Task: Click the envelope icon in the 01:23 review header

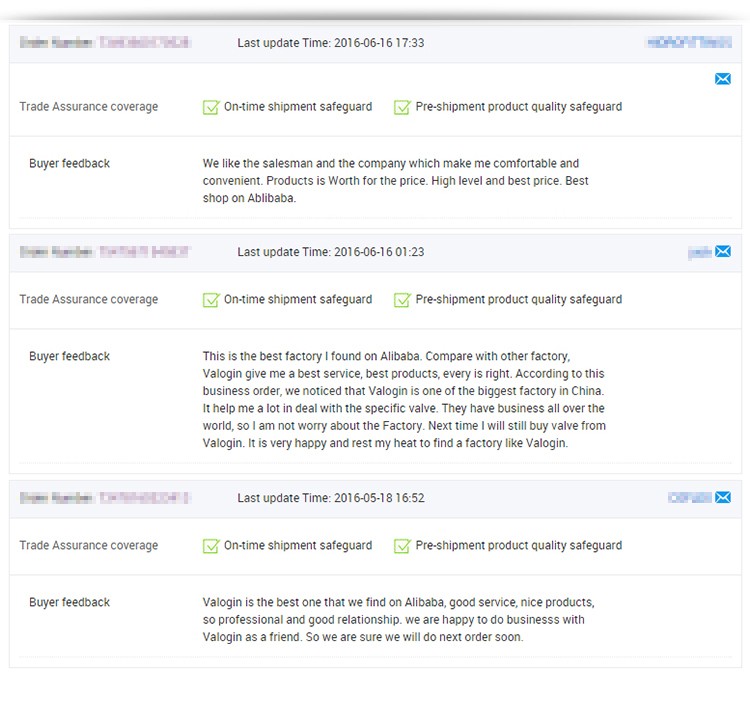Action: tap(723, 251)
